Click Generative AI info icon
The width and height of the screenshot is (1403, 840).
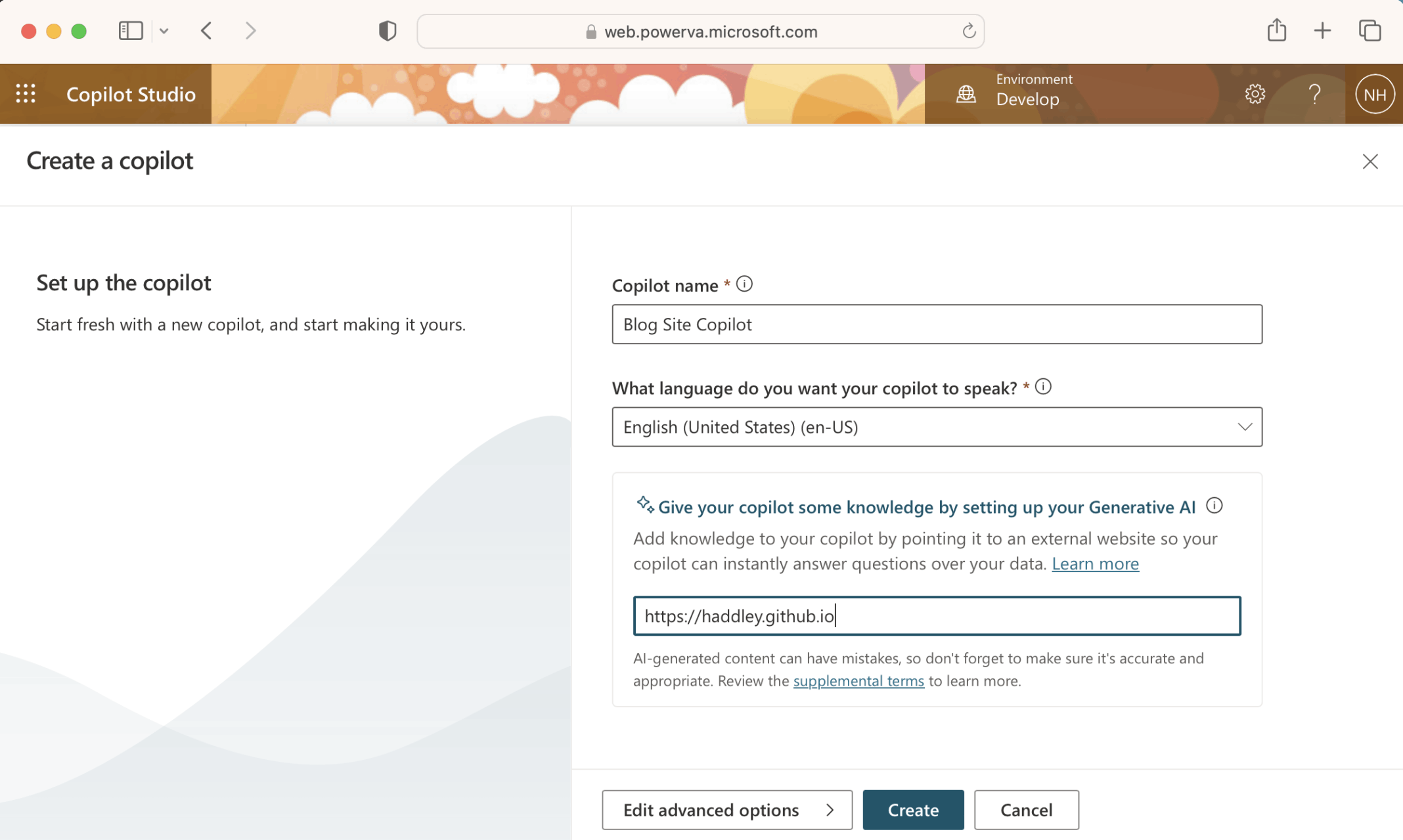tap(1214, 506)
